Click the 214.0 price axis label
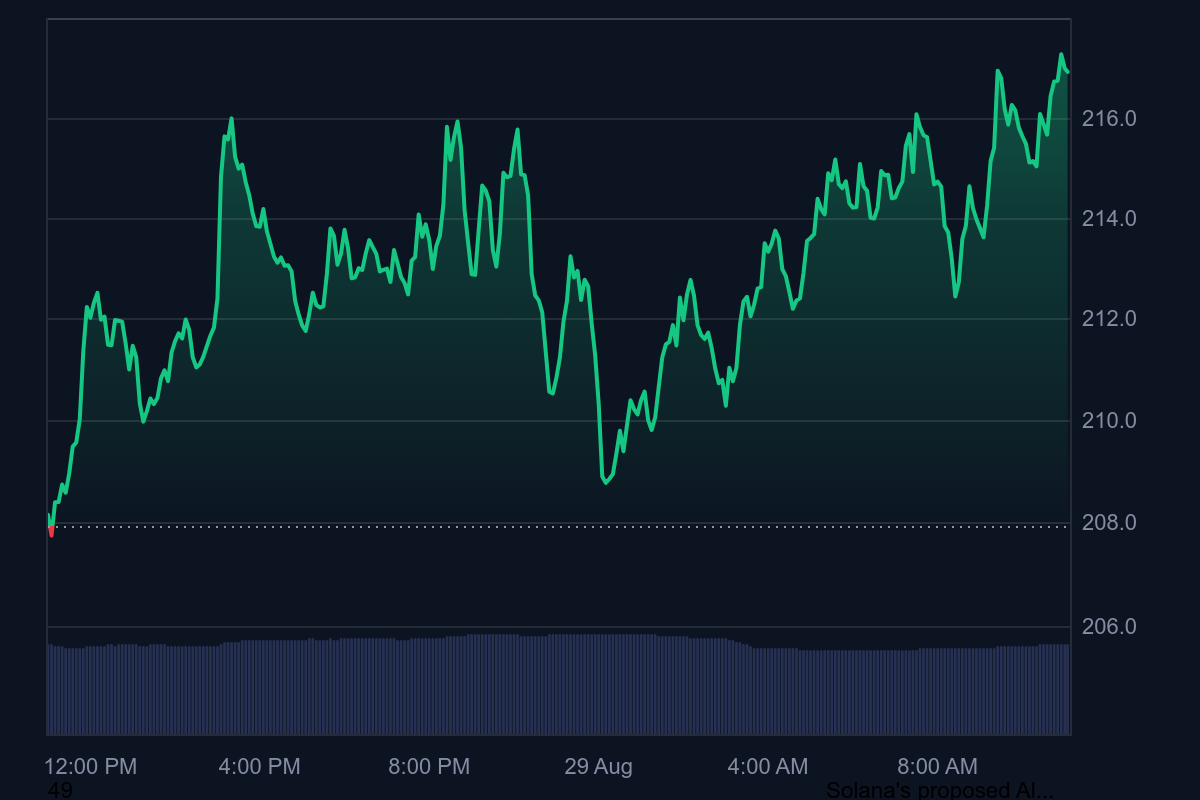Screen dimensions: 1200x800 point(1109,218)
